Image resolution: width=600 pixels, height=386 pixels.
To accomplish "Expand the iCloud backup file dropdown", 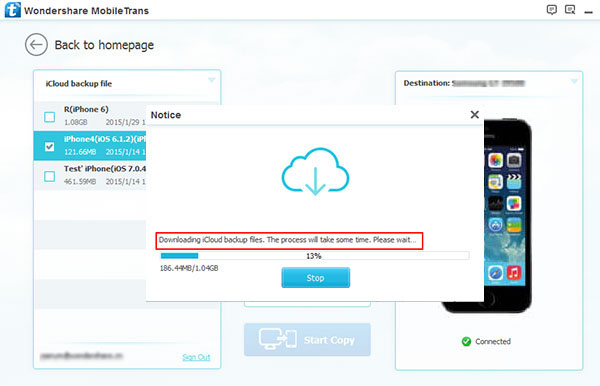I will (x=212, y=80).
